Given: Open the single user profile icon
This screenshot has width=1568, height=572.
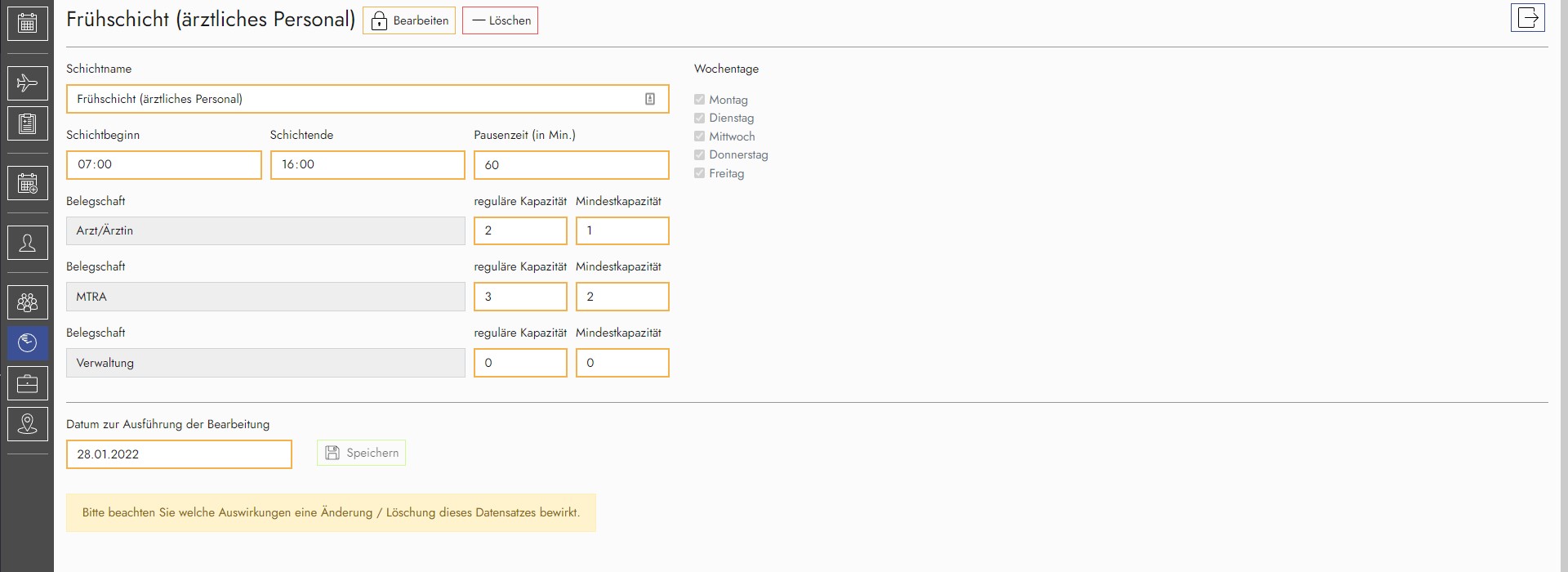Looking at the screenshot, I should pyautogui.click(x=27, y=243).
